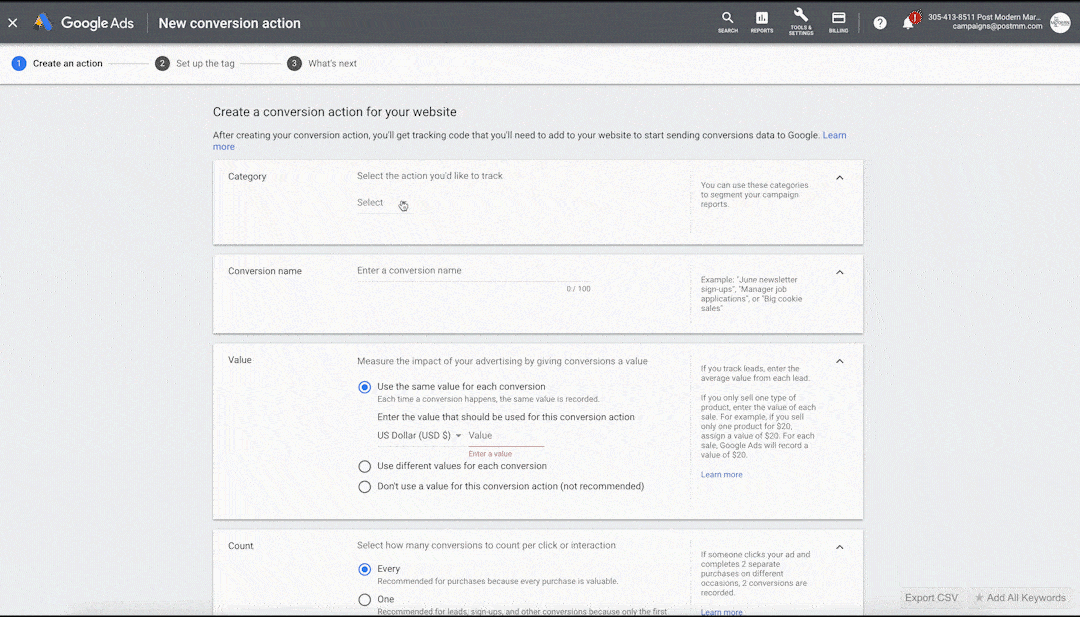This screenshot has width=1080, height=617.
Task: Click the Google Ads logo
Action: [x=84, y=23]
